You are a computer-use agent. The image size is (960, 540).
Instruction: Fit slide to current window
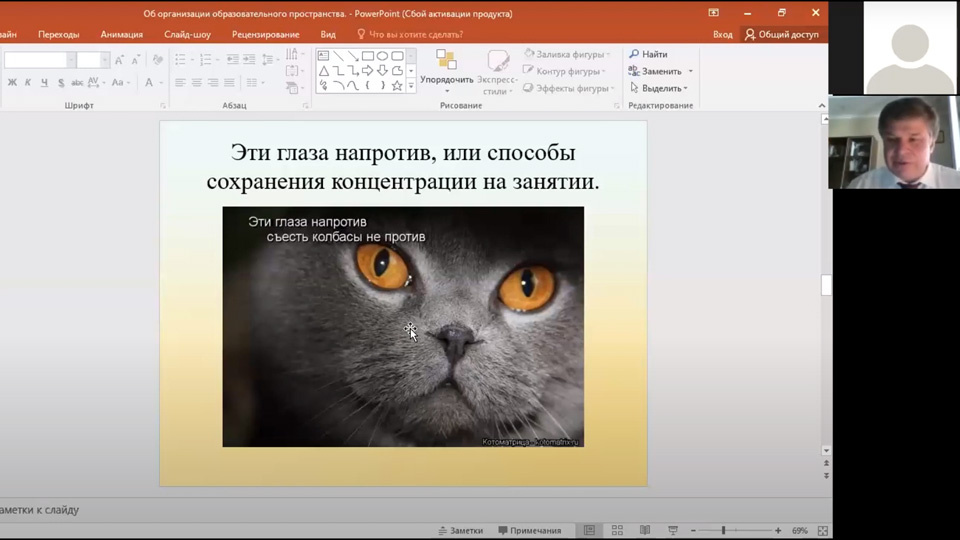823,530
